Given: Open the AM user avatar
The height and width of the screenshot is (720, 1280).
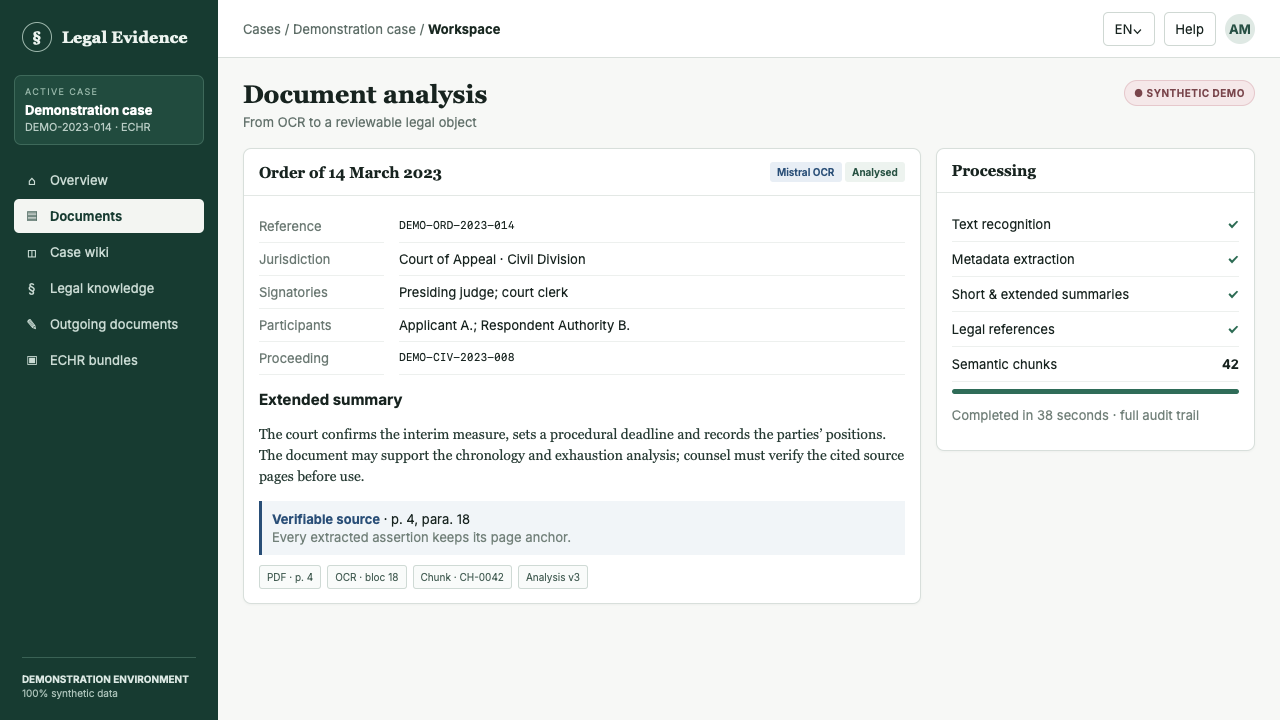Looking at the screenshot, I should coord(1240,29).
